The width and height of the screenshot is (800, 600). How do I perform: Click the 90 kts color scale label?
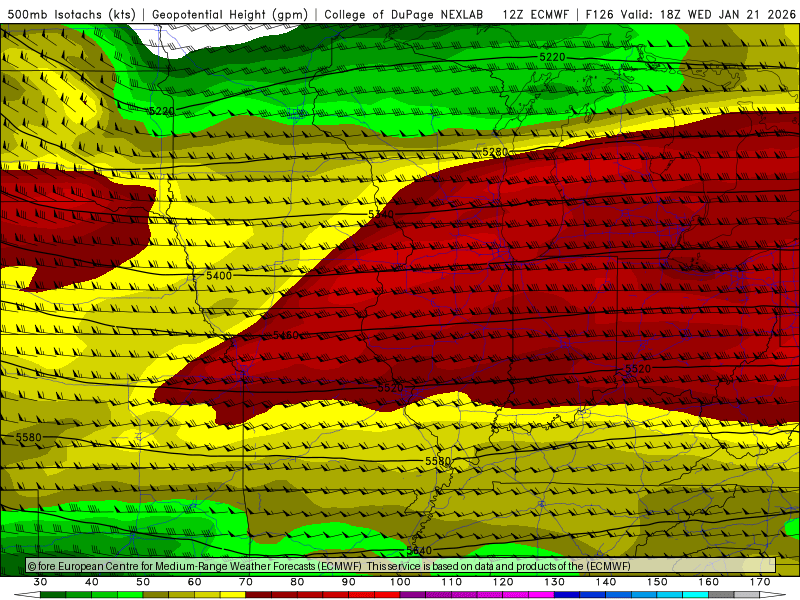pos(349,582)
